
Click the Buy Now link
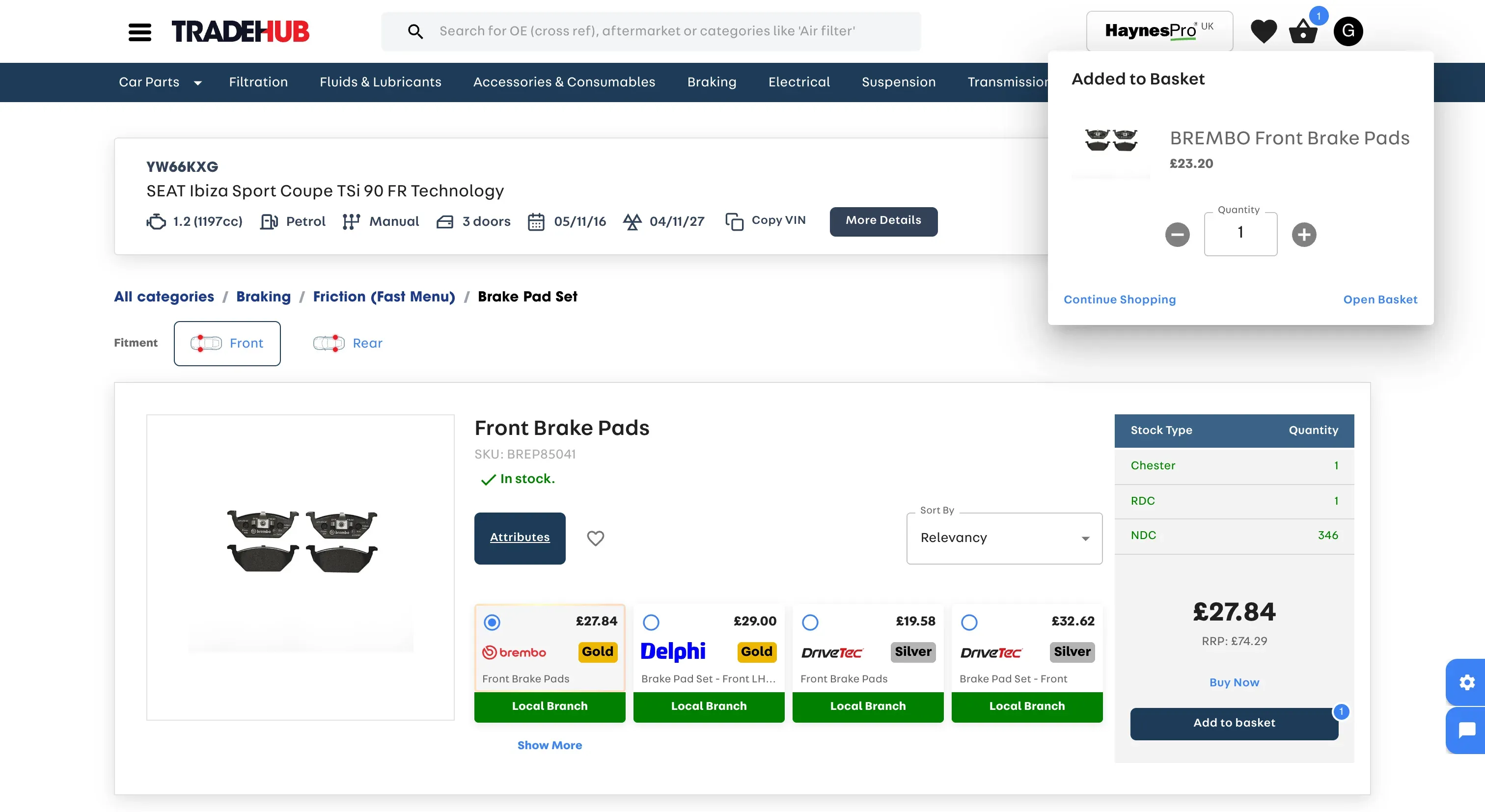(1234, 682)
